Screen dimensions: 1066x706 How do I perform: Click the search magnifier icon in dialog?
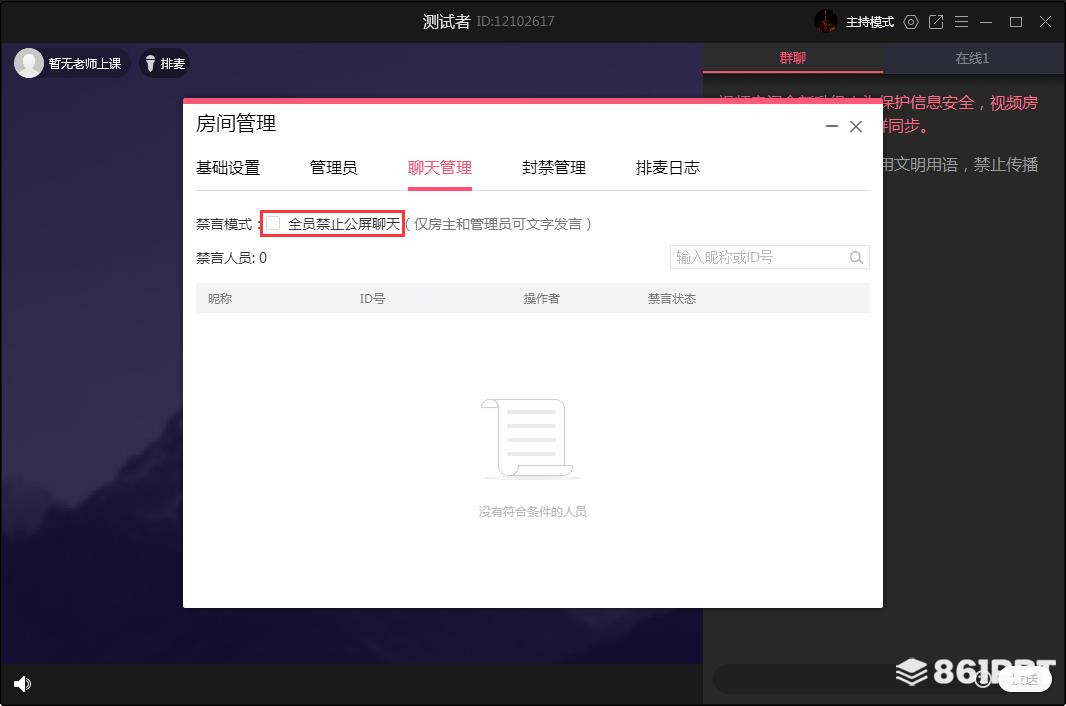coord(856,258)
